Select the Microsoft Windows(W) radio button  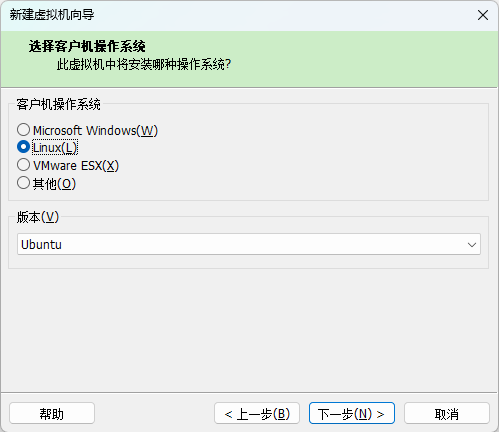point(23,130)
